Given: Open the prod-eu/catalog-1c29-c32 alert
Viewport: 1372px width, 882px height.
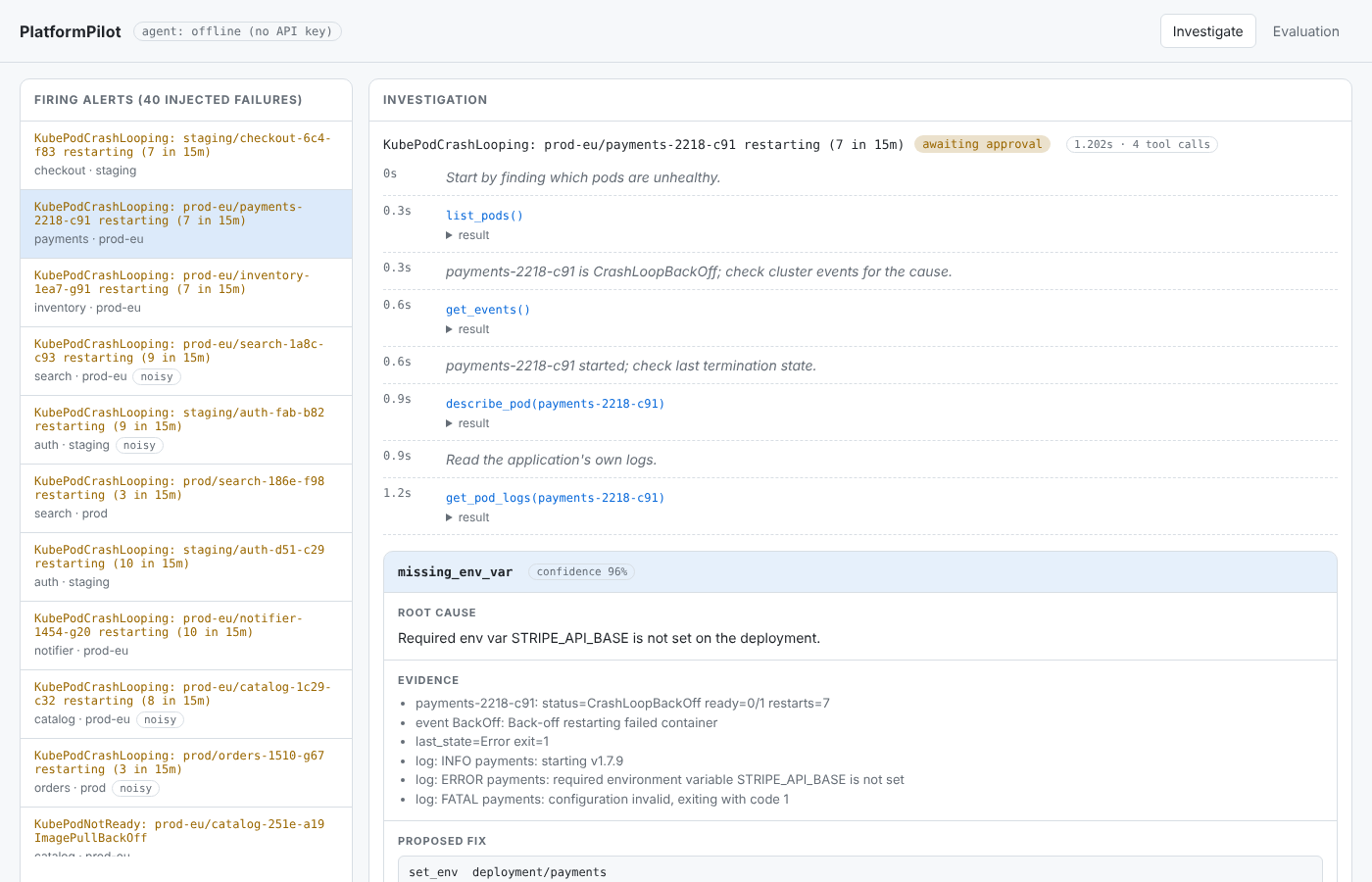Looking at the screenshot, I should point(186,704).
